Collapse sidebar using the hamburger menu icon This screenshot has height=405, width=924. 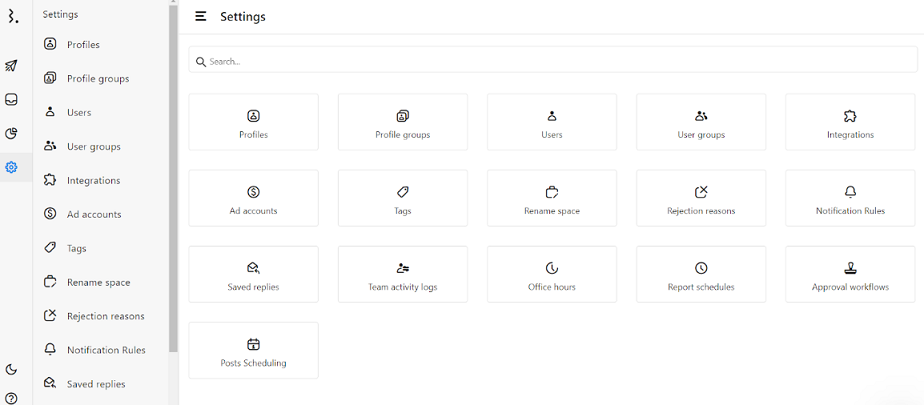point(201,17)
